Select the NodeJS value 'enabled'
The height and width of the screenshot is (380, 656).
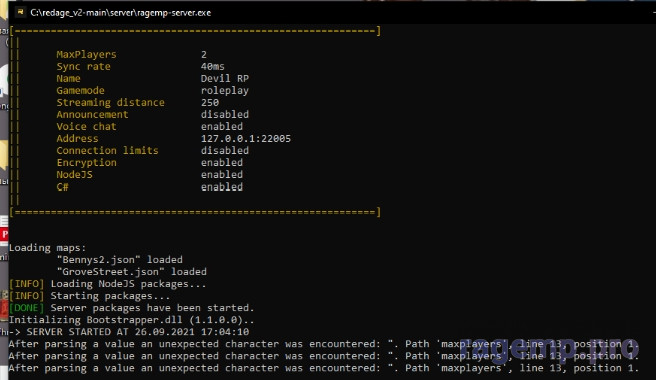pyautogui.click(x=222, y=175)
